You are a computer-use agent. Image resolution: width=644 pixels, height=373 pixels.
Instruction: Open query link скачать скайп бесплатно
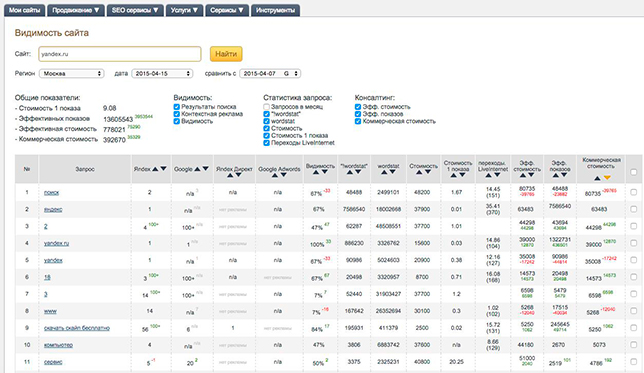coord(77,328)
